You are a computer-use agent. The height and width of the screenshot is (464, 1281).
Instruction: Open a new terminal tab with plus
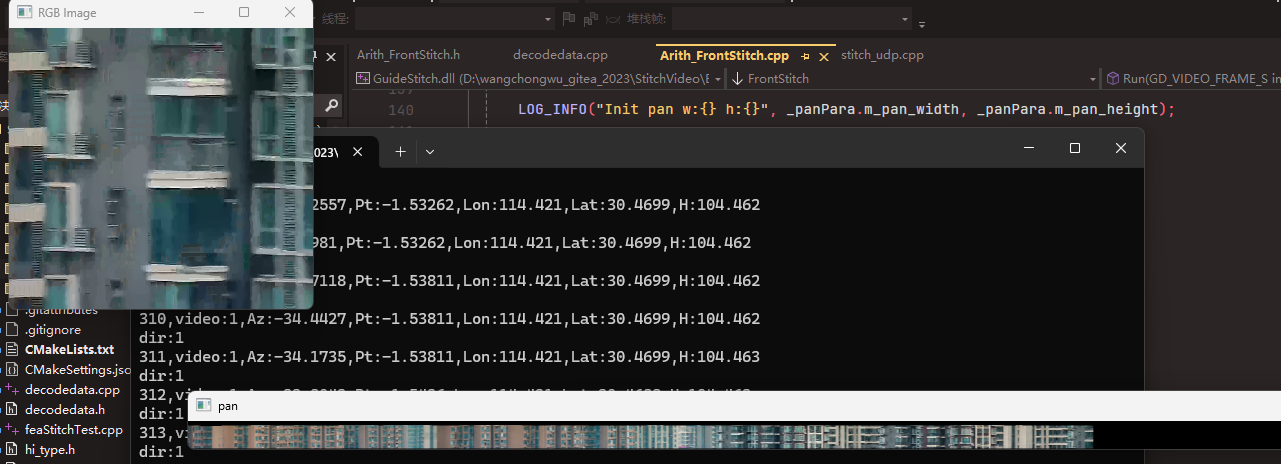click(x=400, y=151)
